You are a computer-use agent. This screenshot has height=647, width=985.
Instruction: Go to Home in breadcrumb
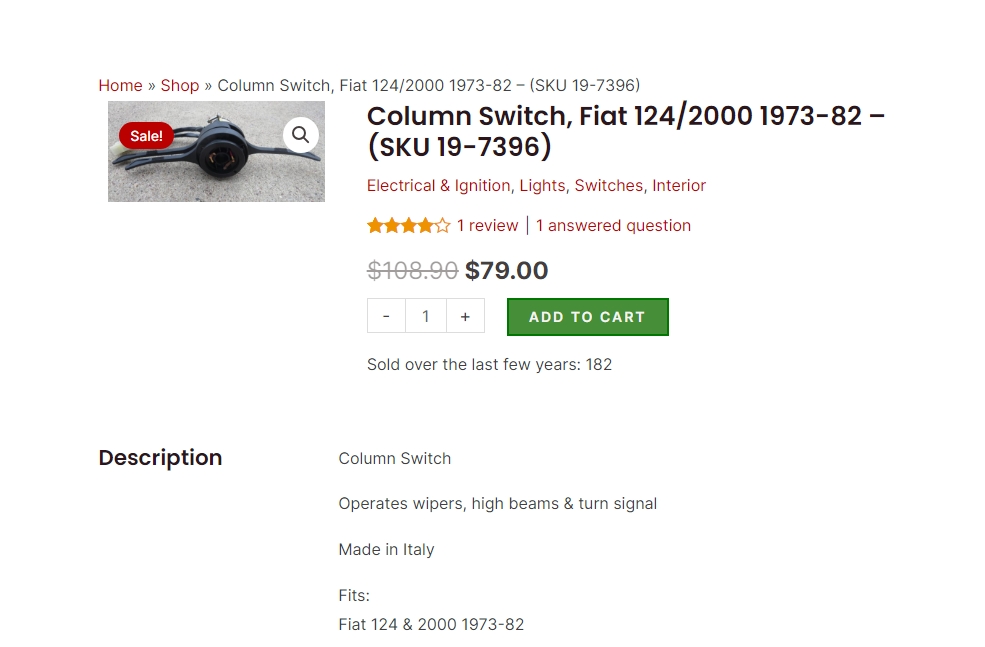pos(120,85)
